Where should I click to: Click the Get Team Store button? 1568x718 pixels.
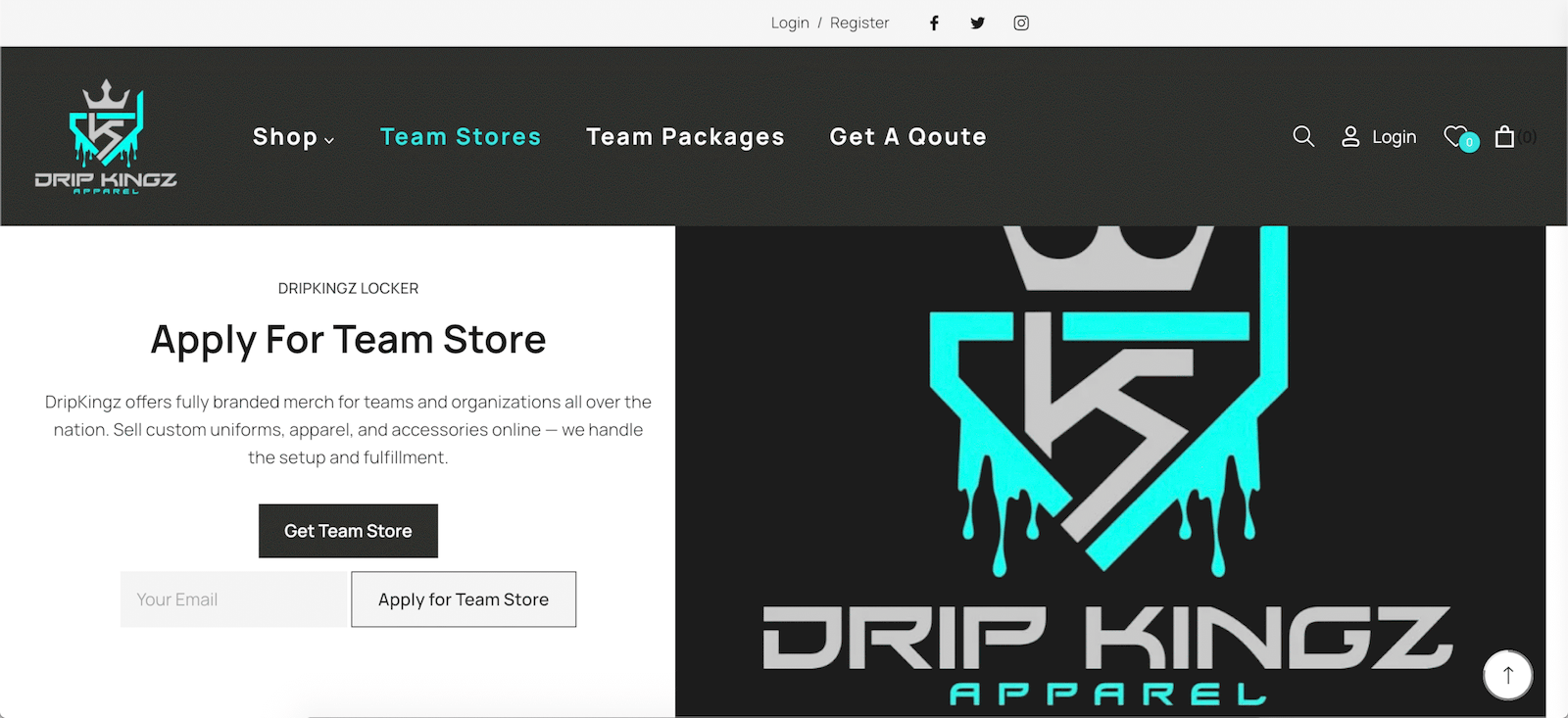348,531
